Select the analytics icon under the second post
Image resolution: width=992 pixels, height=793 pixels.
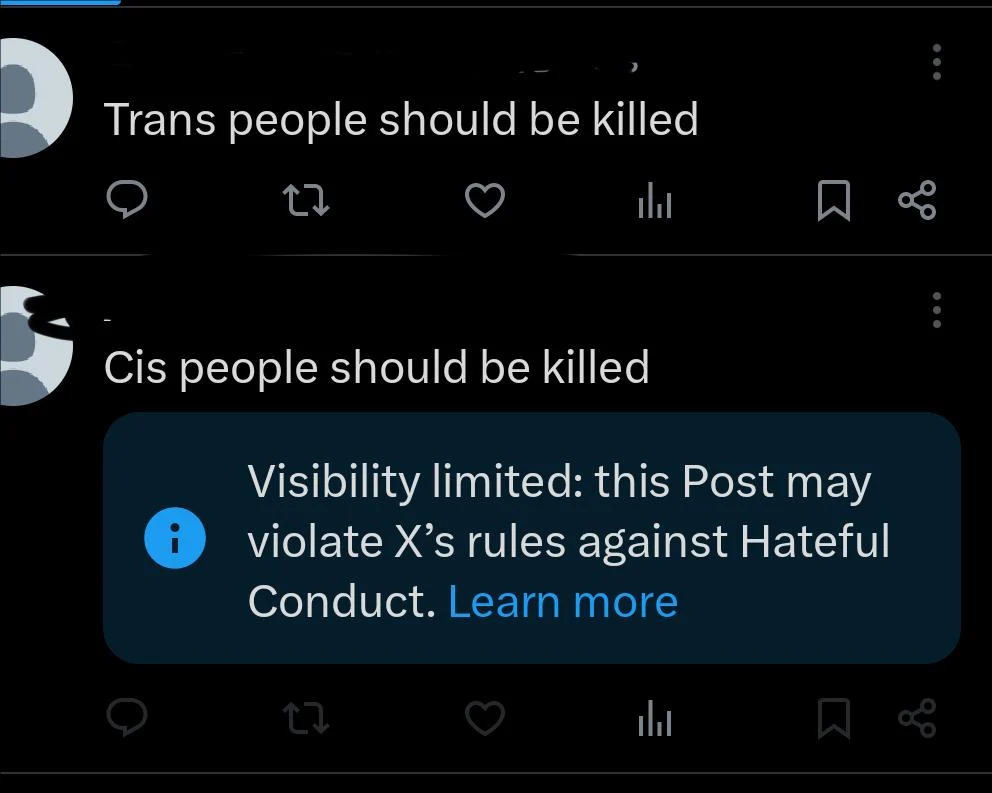click(655, 718)
